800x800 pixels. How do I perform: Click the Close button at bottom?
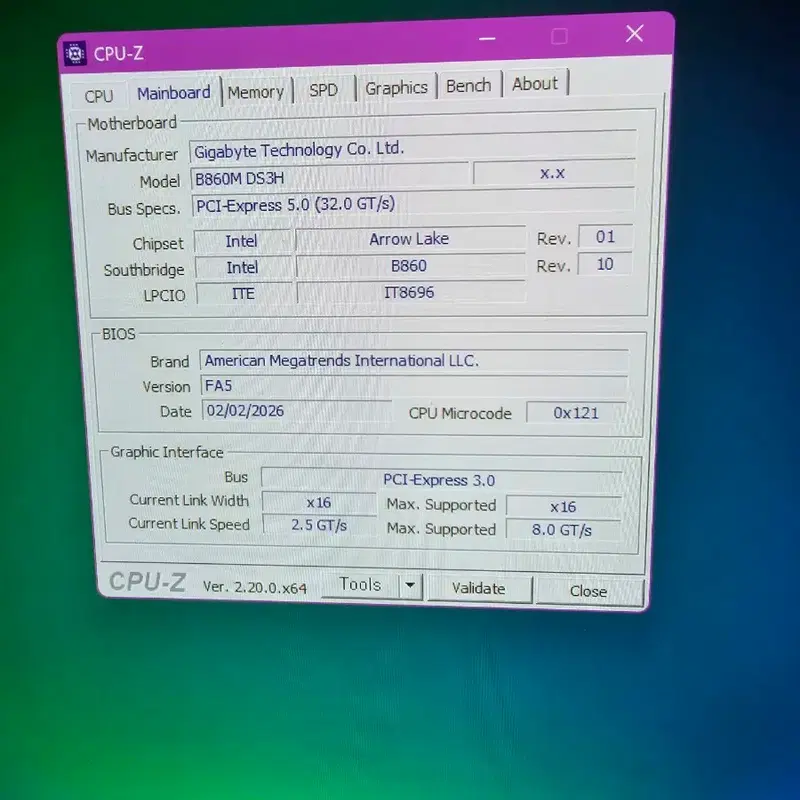(x=588, y=591)
